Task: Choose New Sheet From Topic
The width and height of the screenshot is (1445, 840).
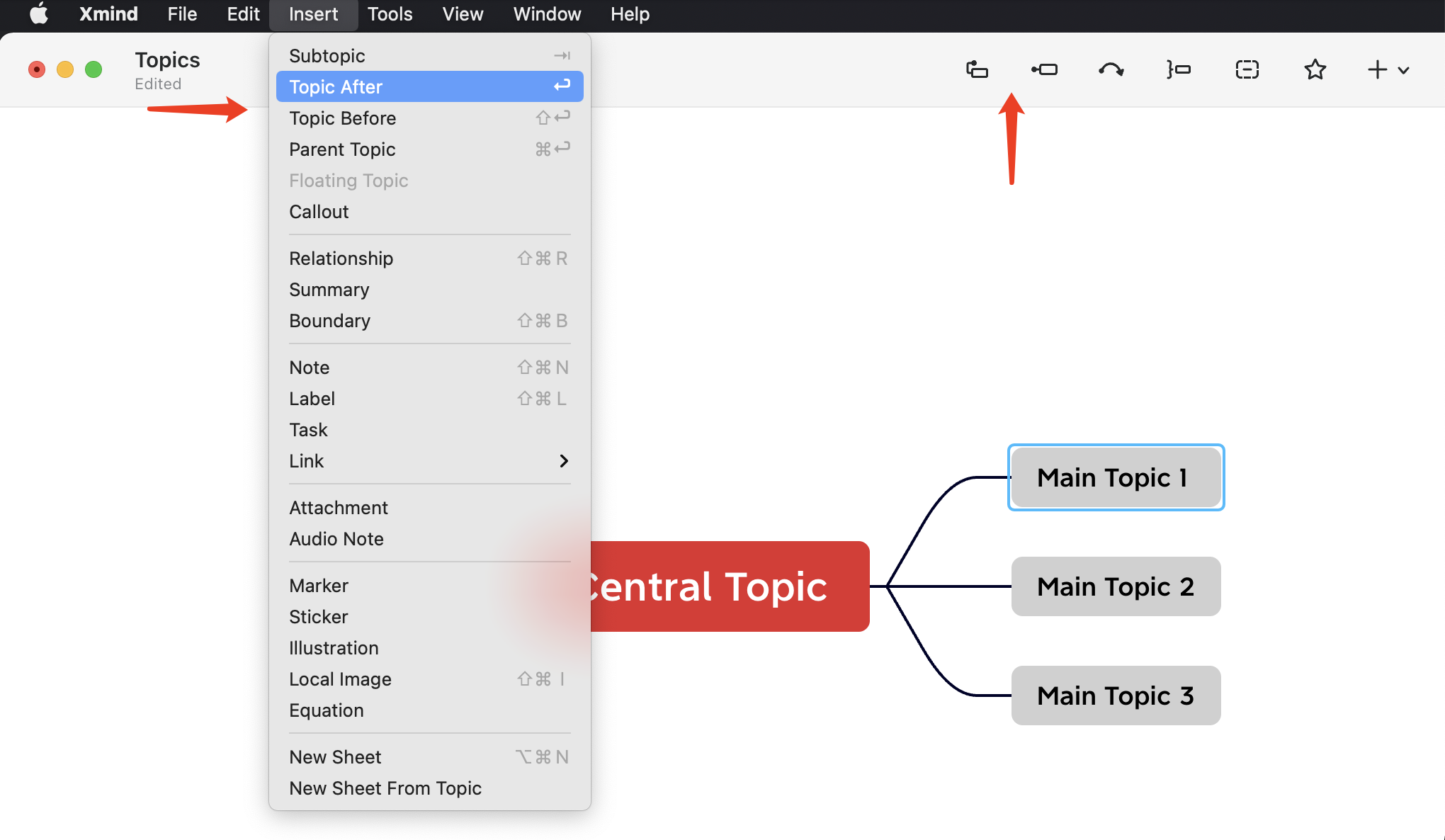Action: point(430,788)
